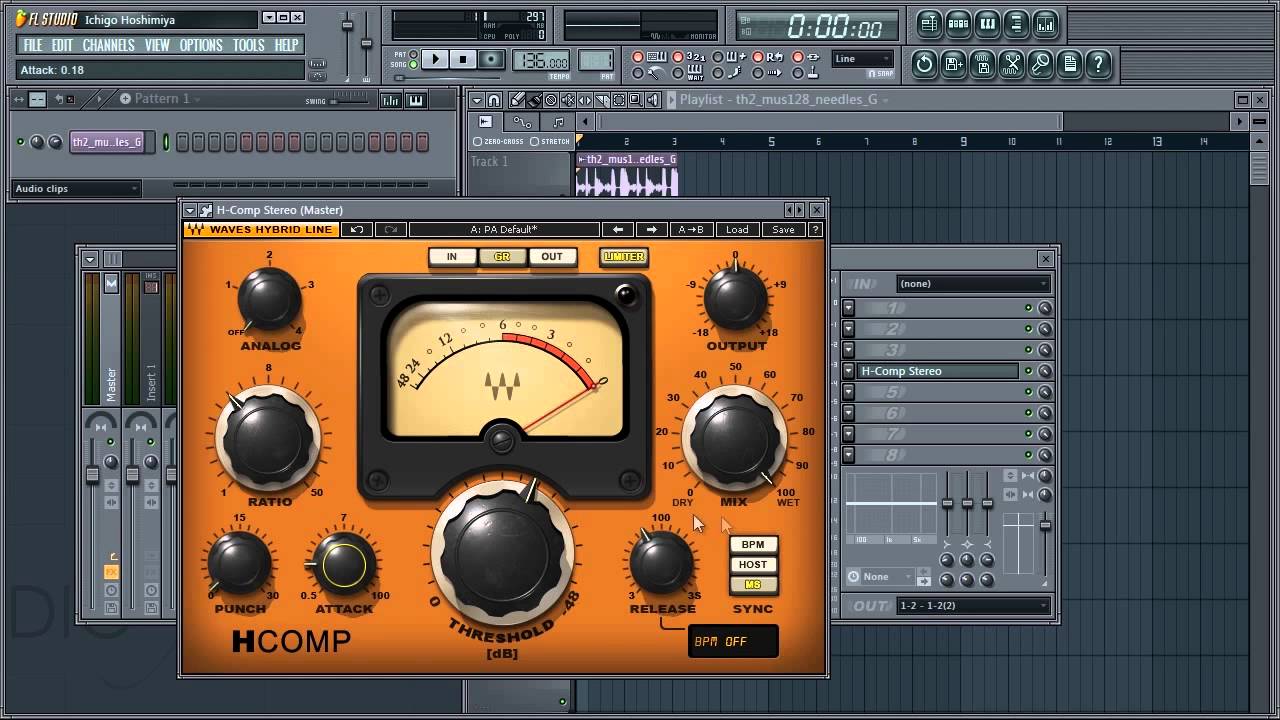The image size is (1280, 720).
Task: Open the Browser view button
Action: pos(1016,24)
